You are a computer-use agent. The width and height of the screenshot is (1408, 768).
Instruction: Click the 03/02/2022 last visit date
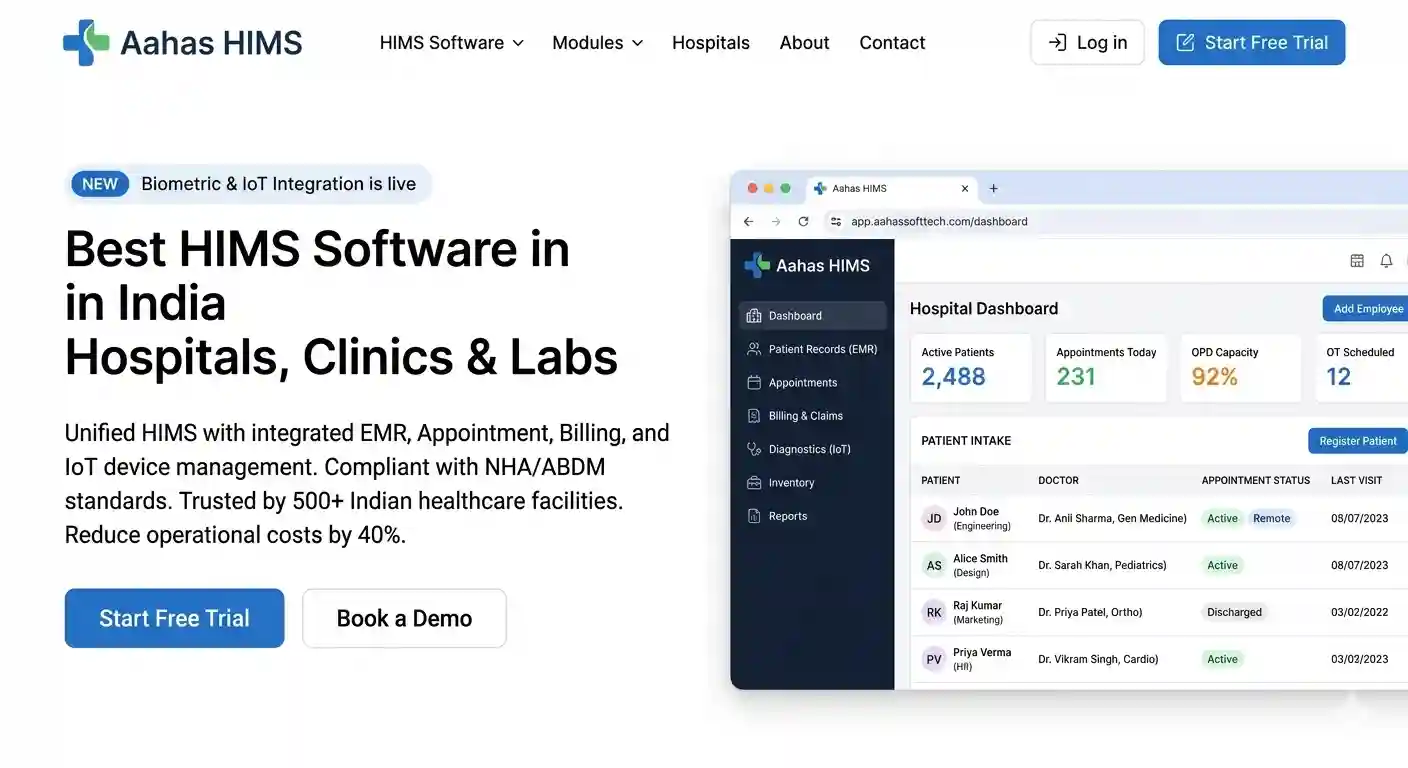1360,612
